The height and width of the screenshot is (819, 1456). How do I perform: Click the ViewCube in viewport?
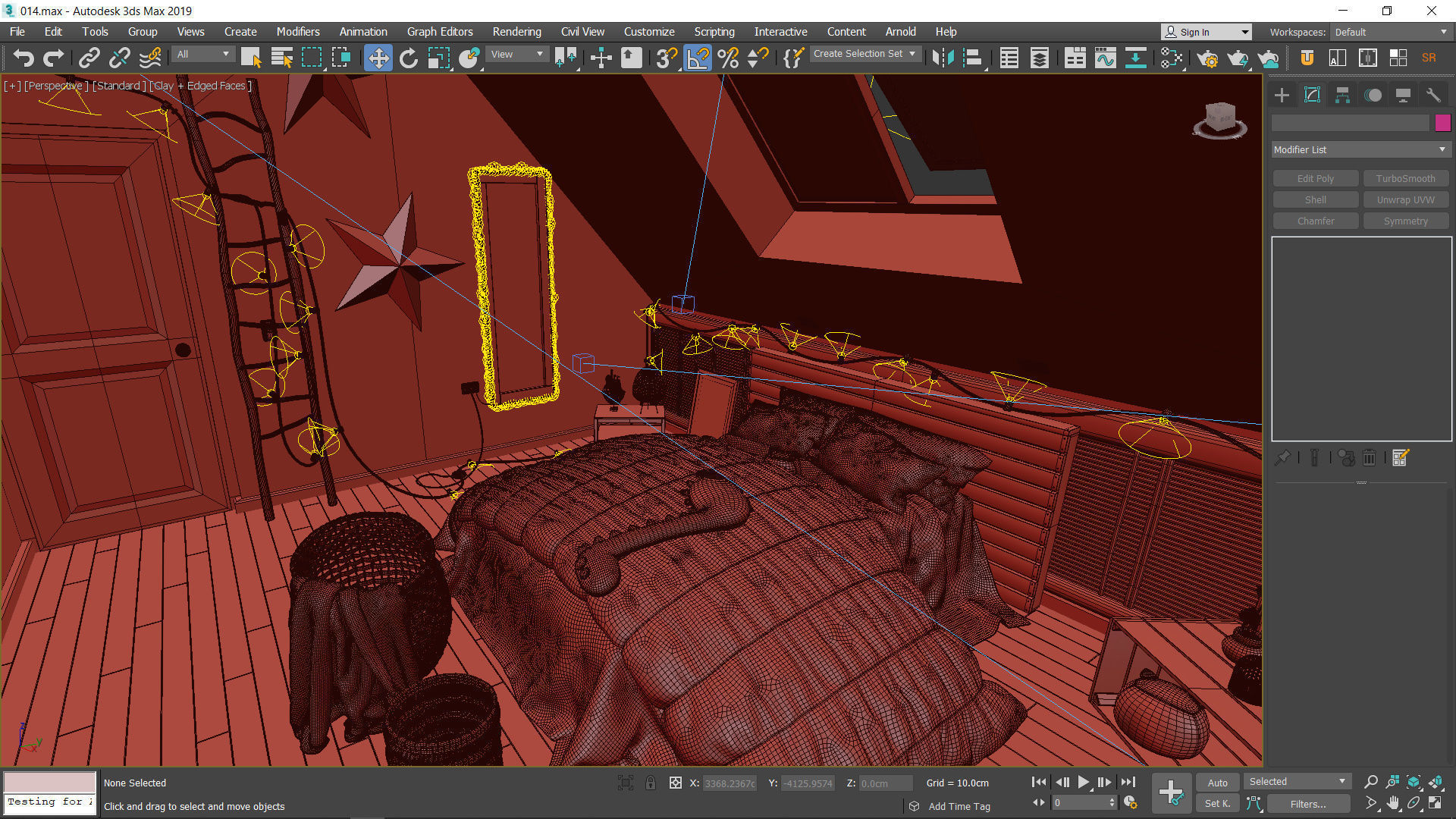pyautogui.click(x=1219, y=120)
